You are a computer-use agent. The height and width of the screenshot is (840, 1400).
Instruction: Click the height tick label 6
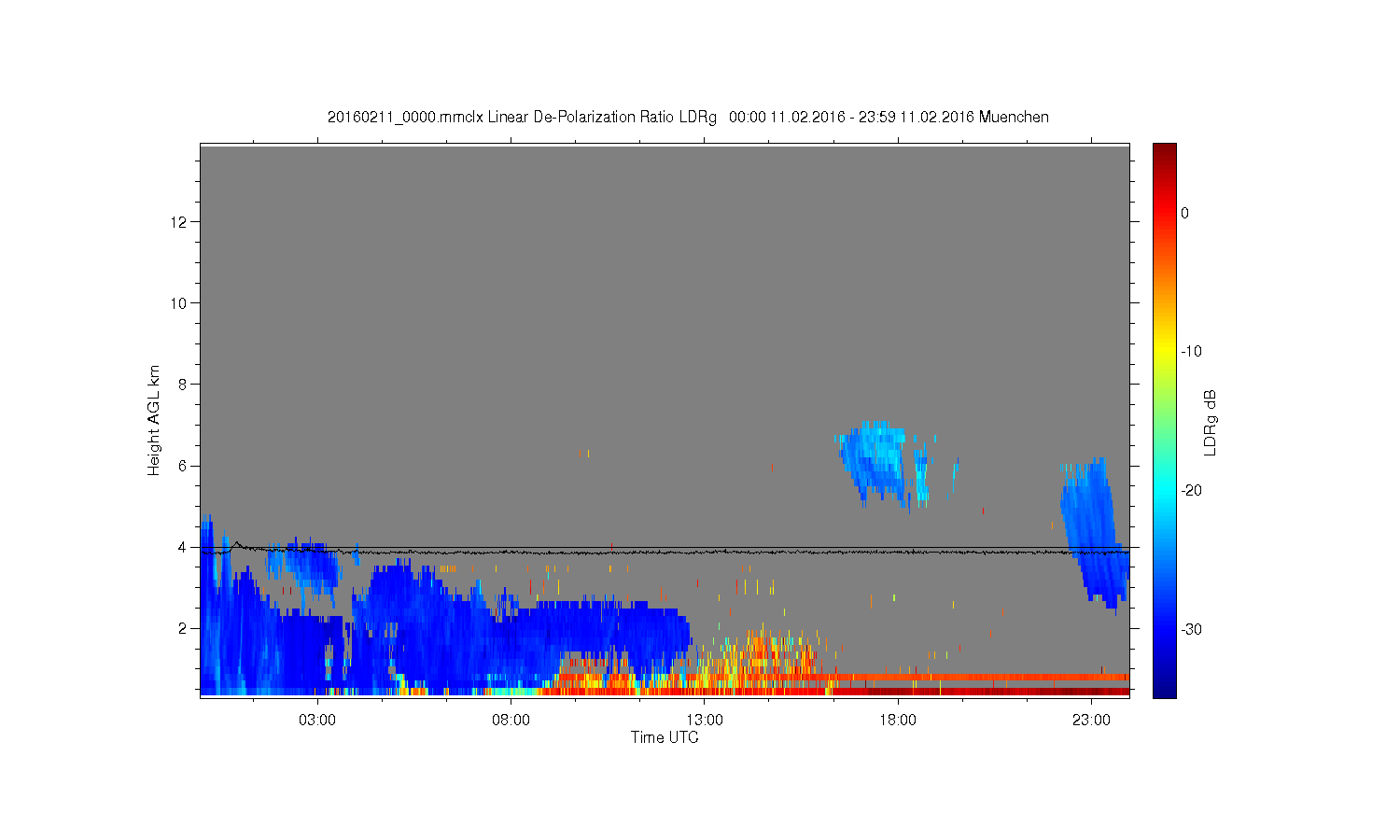coord(184,466)
